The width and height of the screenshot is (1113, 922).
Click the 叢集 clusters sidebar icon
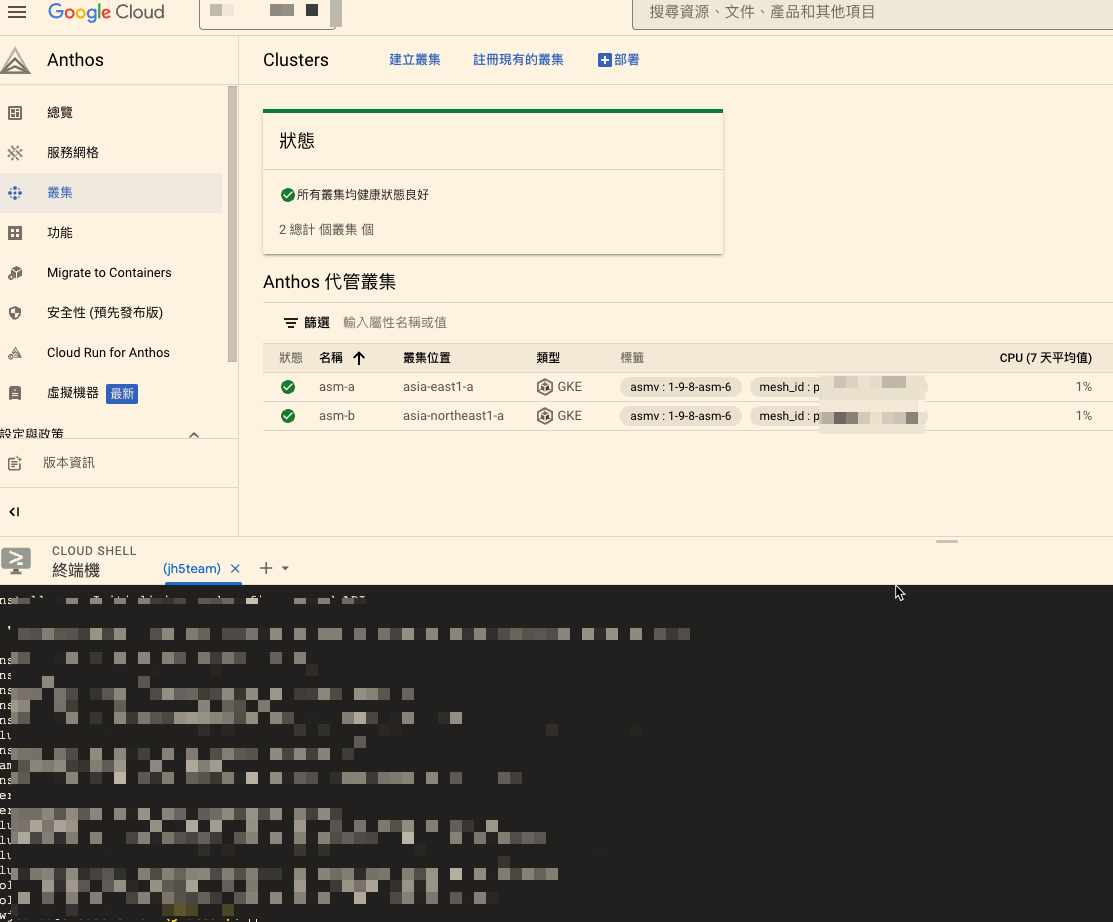tap(15, 193)
